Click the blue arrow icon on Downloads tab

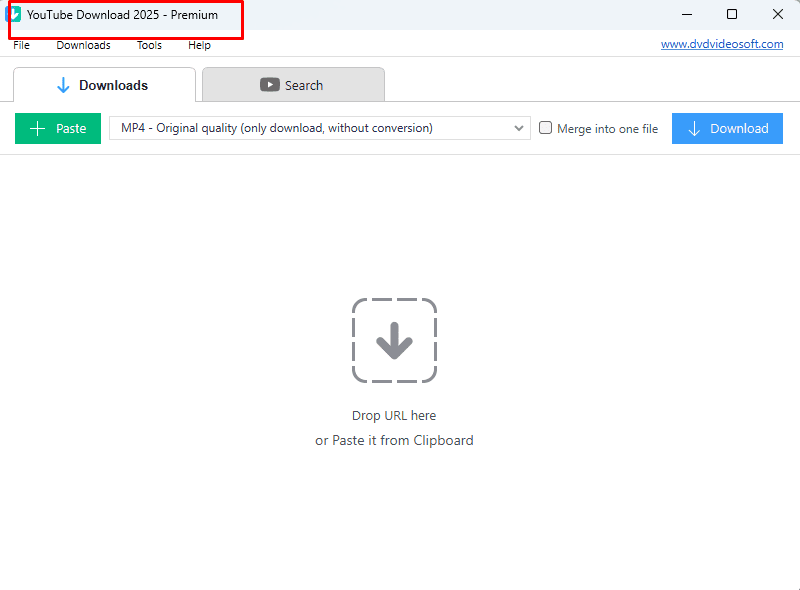pyautogui.click(x=63, y=85)
